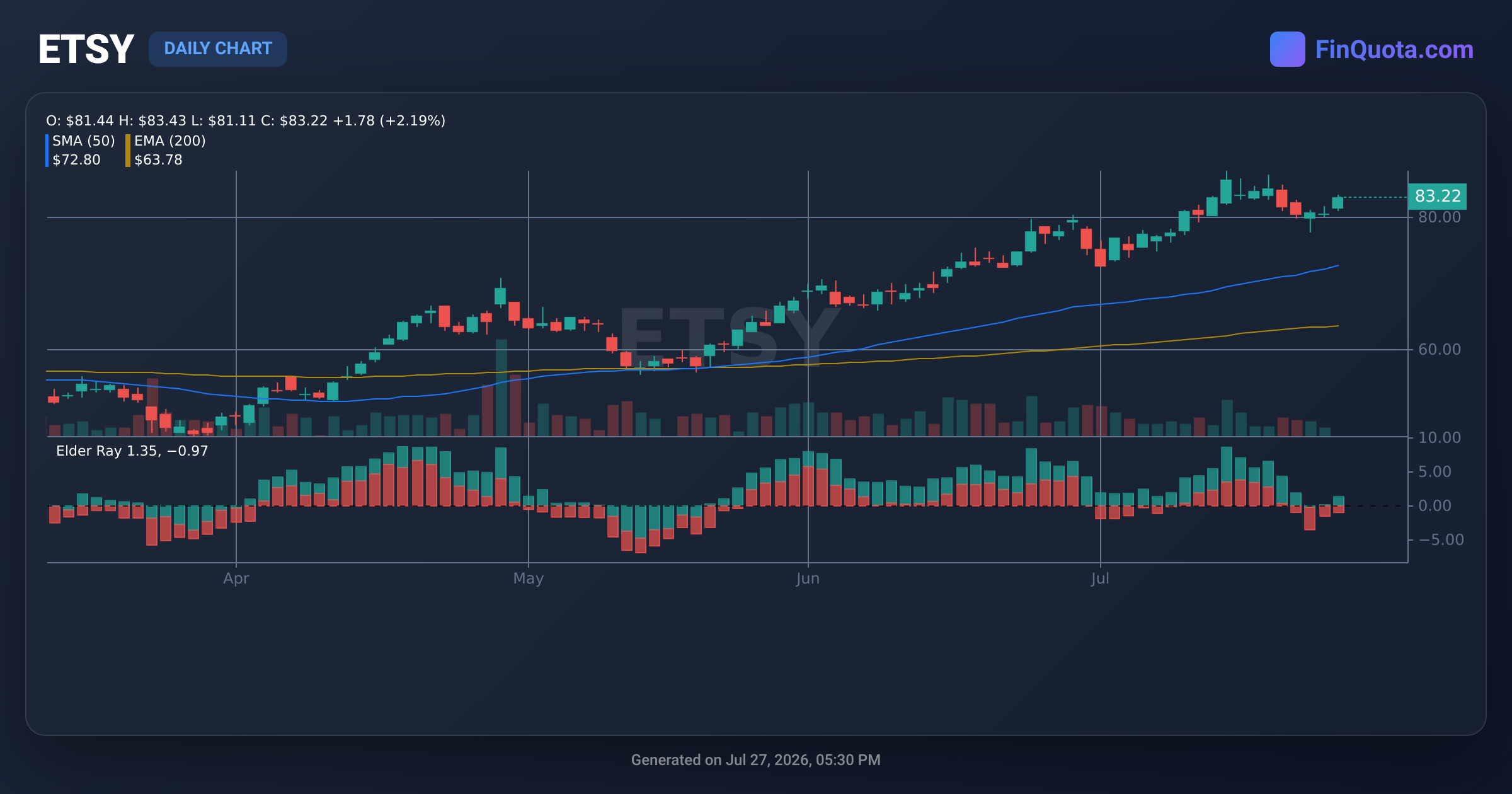Click the SMA value $72.80
The image size is (1512, 794).
point(76,160)
